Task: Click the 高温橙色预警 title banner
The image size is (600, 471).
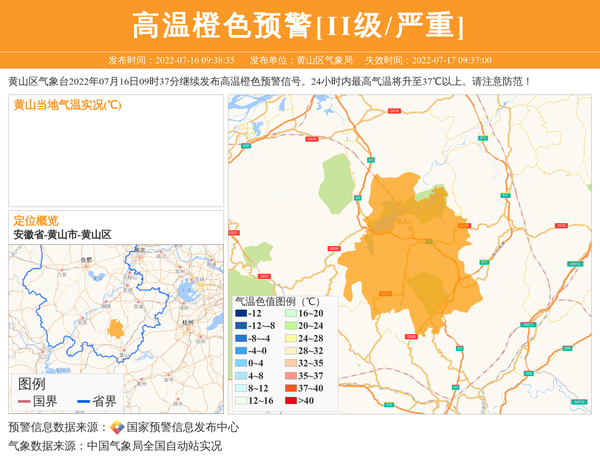Action: [299, 24]
